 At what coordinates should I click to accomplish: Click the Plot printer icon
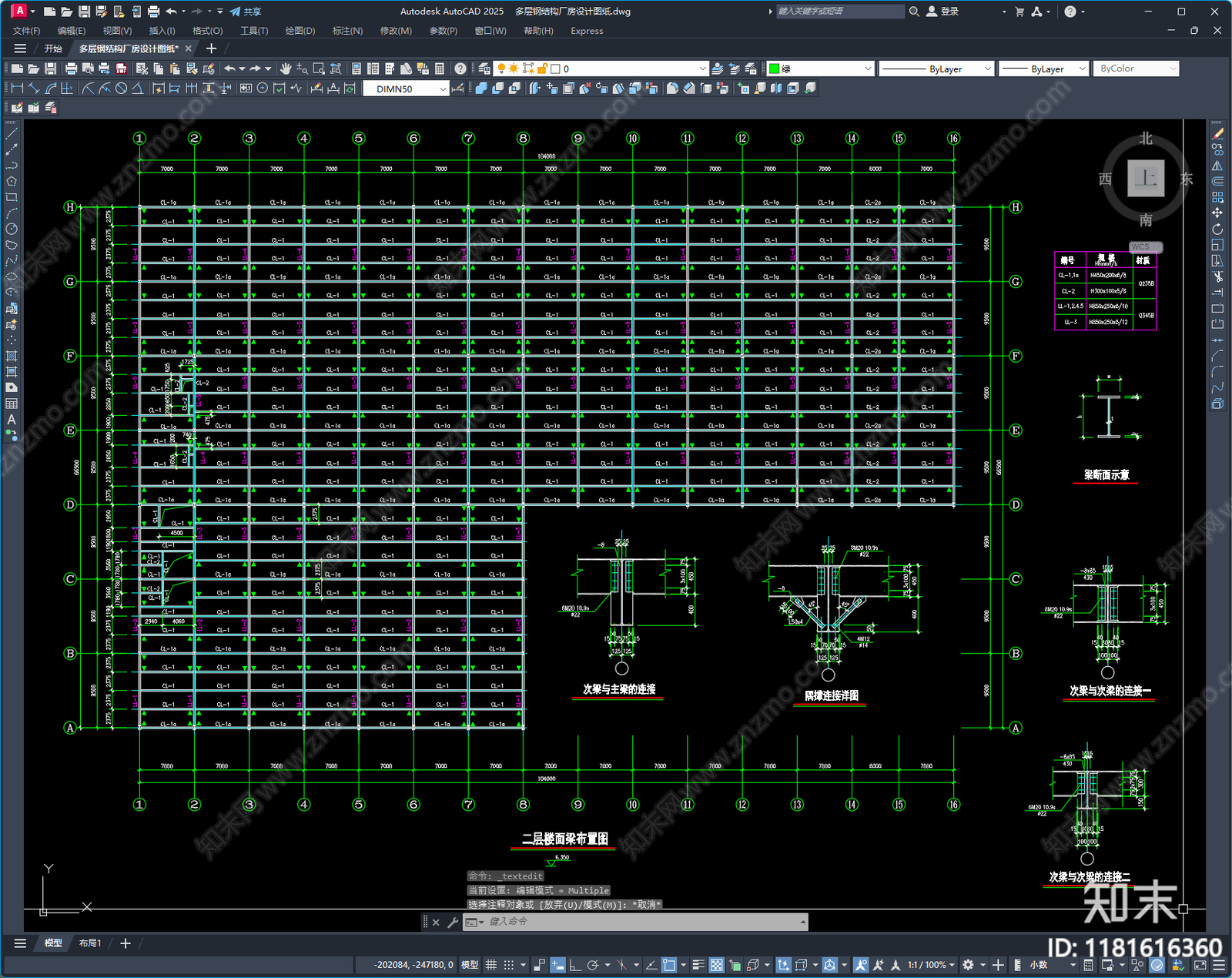(x=72, y=69)
